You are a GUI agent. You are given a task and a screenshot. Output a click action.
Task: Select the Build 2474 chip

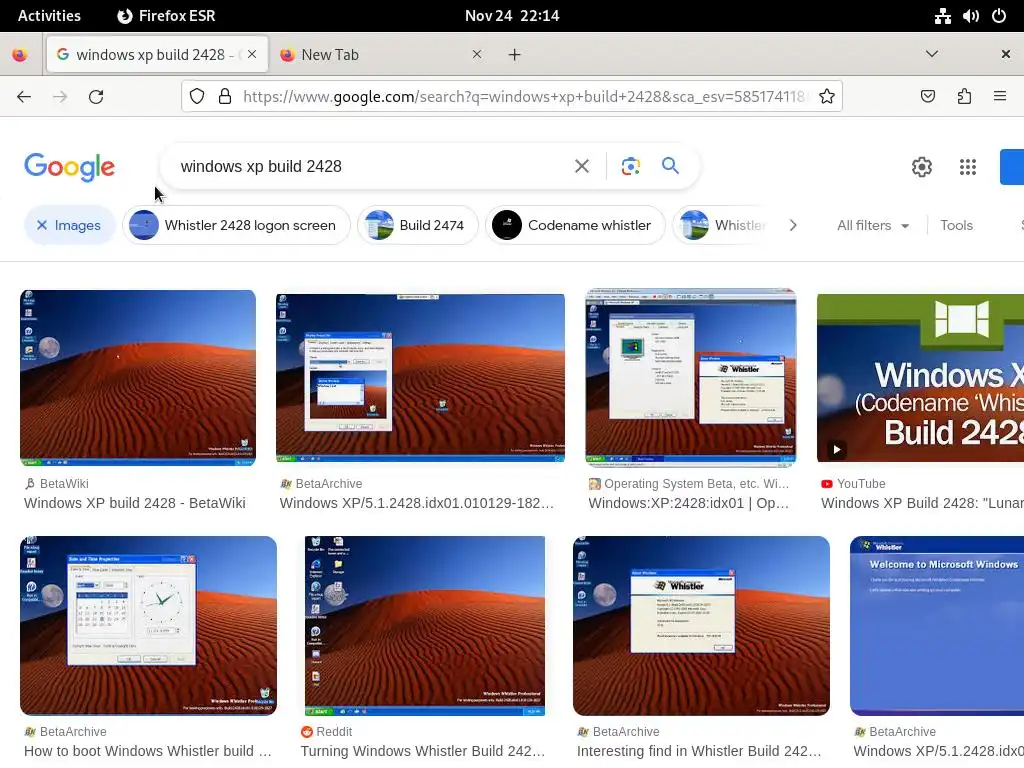[417, 225]
